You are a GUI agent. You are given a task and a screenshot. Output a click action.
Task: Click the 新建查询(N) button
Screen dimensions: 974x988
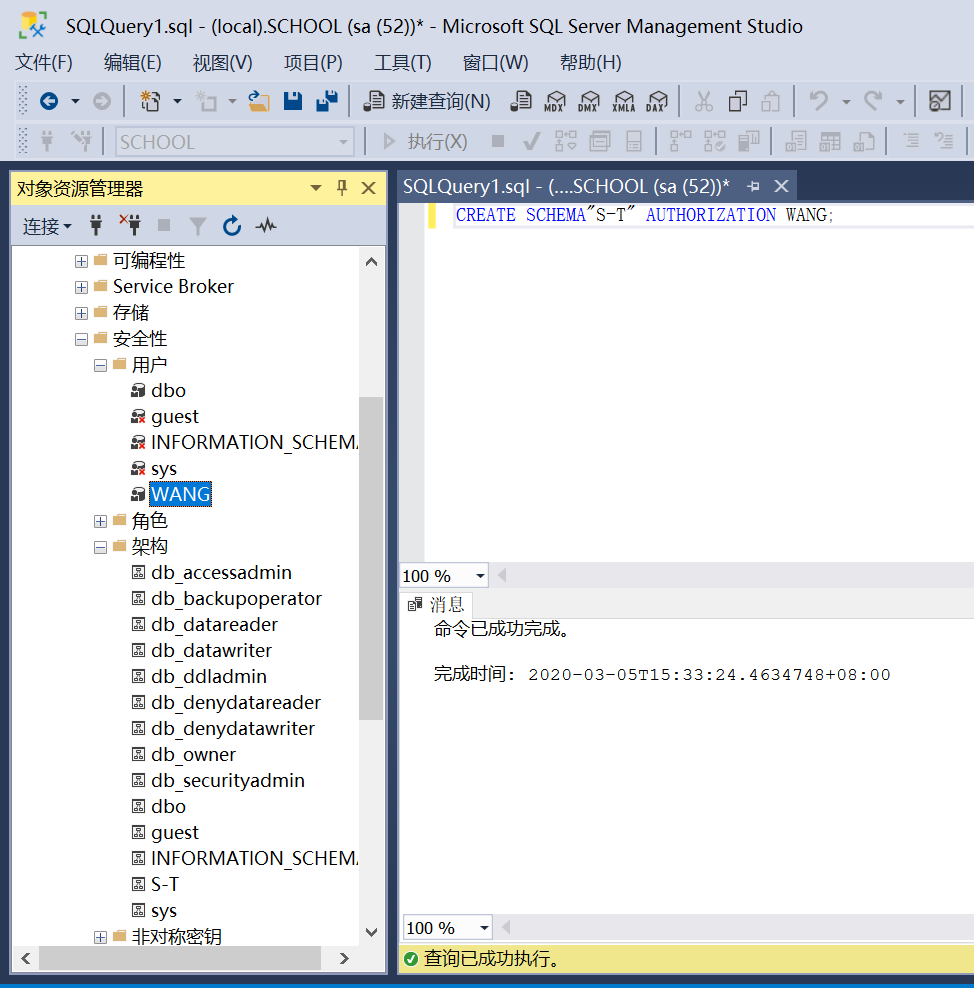tap(427, 101)
